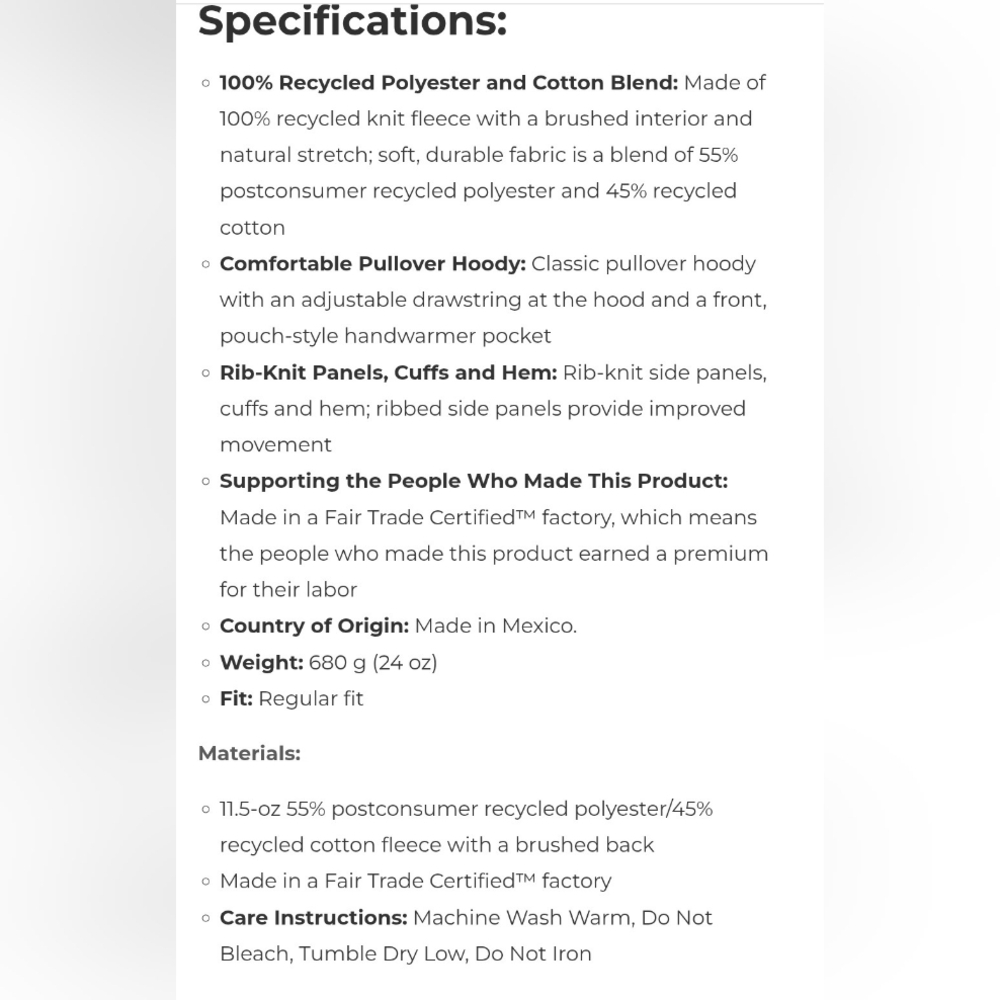Screen dimensions: 1000x1000
Task: Click 'Rib-Knit Panels, Cuffs and Hem' label
Action: click(388, 372)
